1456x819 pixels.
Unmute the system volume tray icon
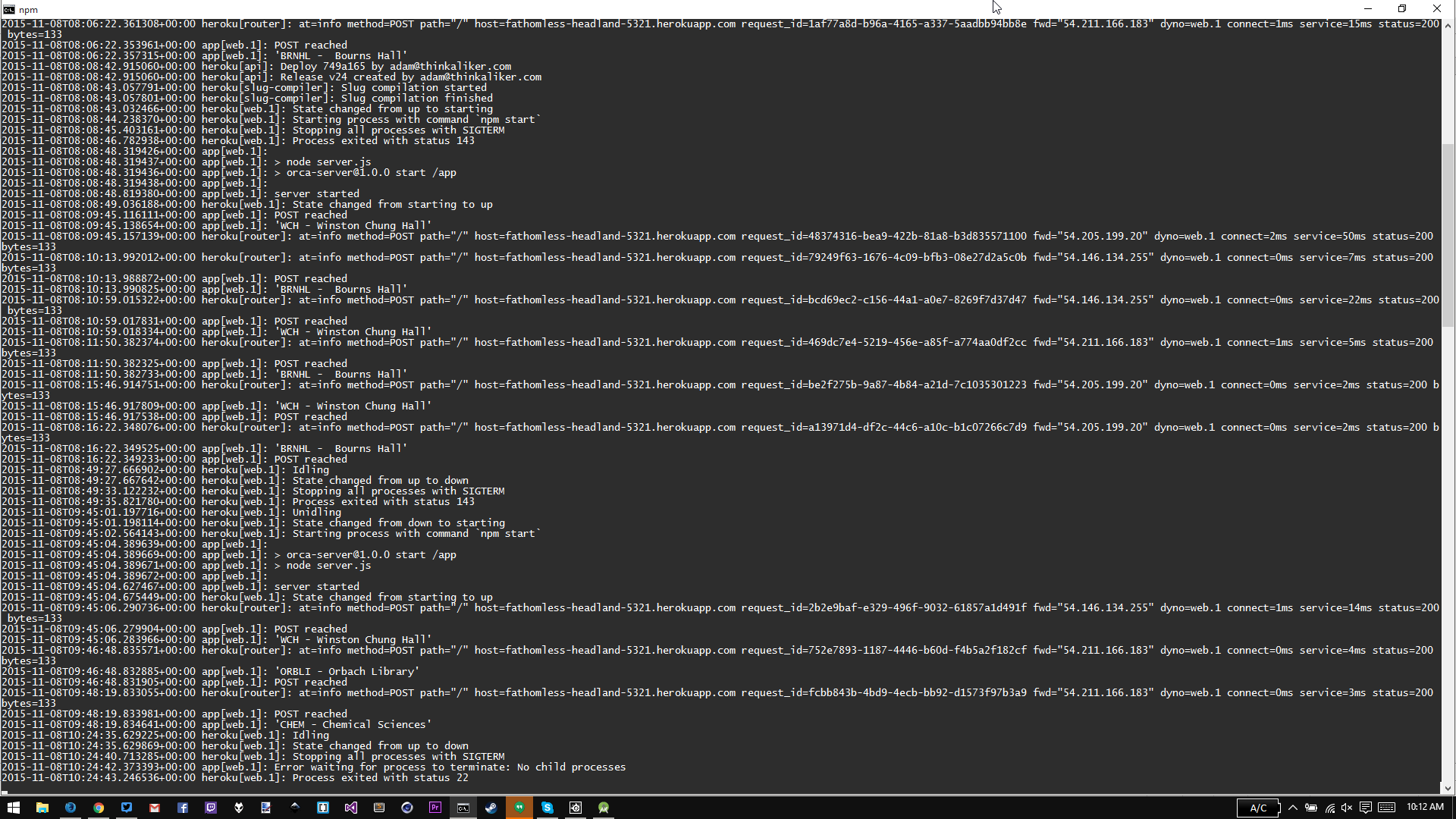tap(1347, 808)
